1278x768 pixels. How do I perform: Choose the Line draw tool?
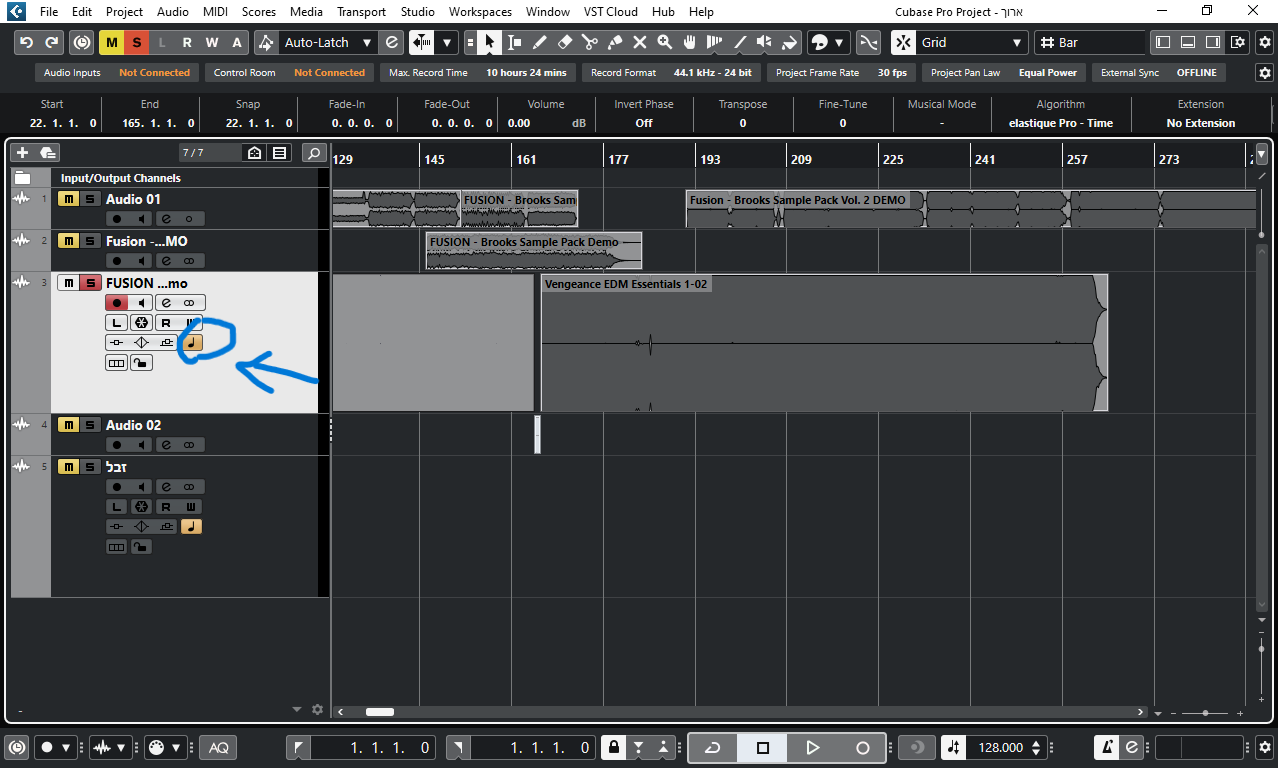click(x=739, y=43)
